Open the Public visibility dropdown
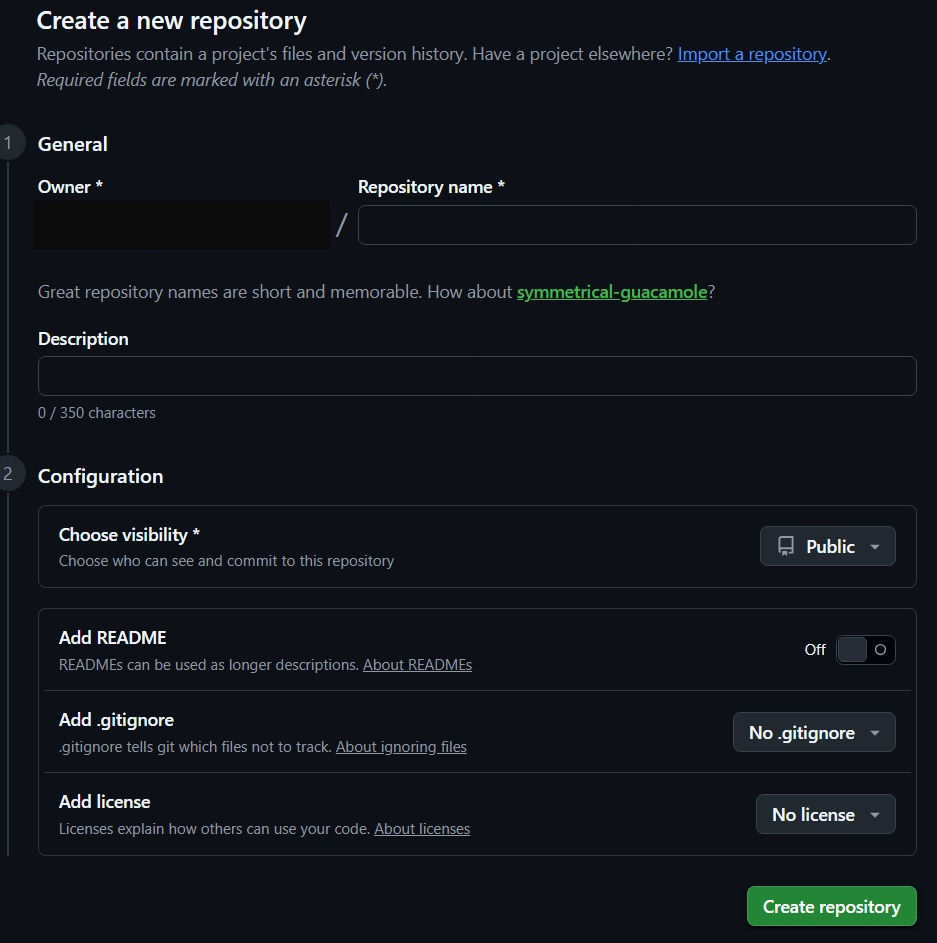937x943 pixels. click(x=828, y=546)
